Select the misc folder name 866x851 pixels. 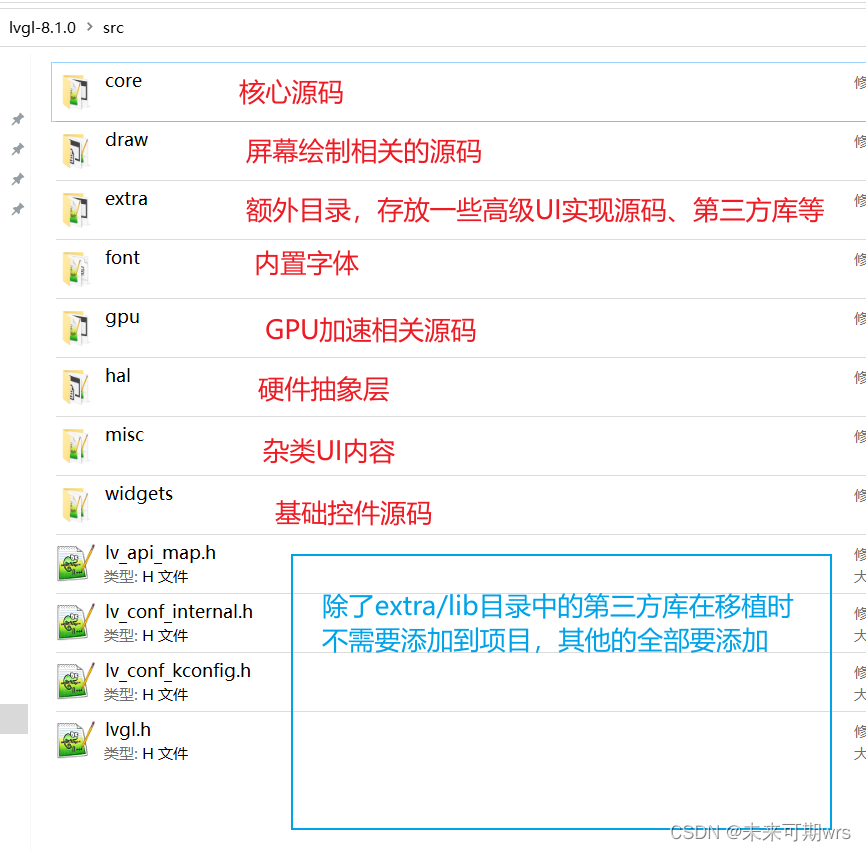click(x=125, y=435)
